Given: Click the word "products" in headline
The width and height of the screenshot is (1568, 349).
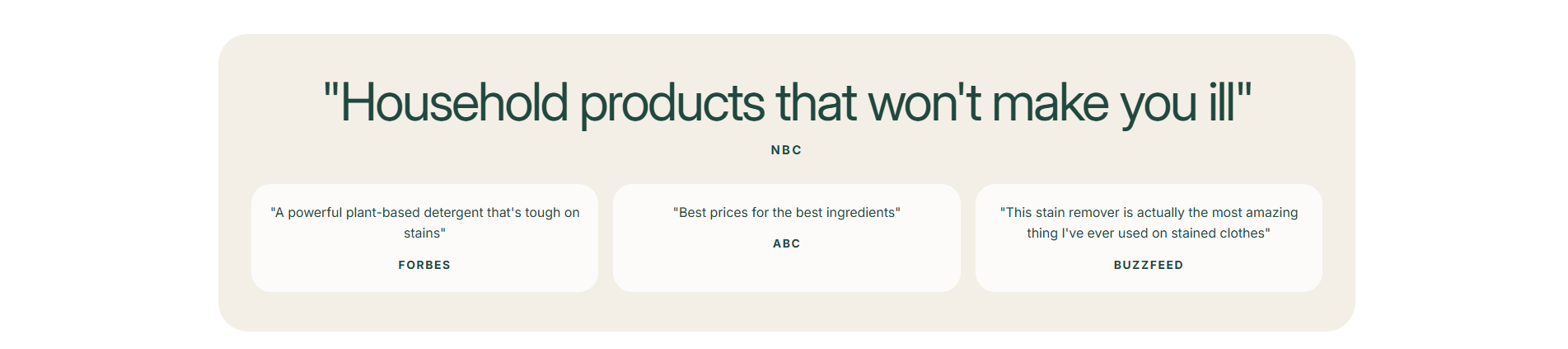Looking at the screenshot, I should point(672,106).
